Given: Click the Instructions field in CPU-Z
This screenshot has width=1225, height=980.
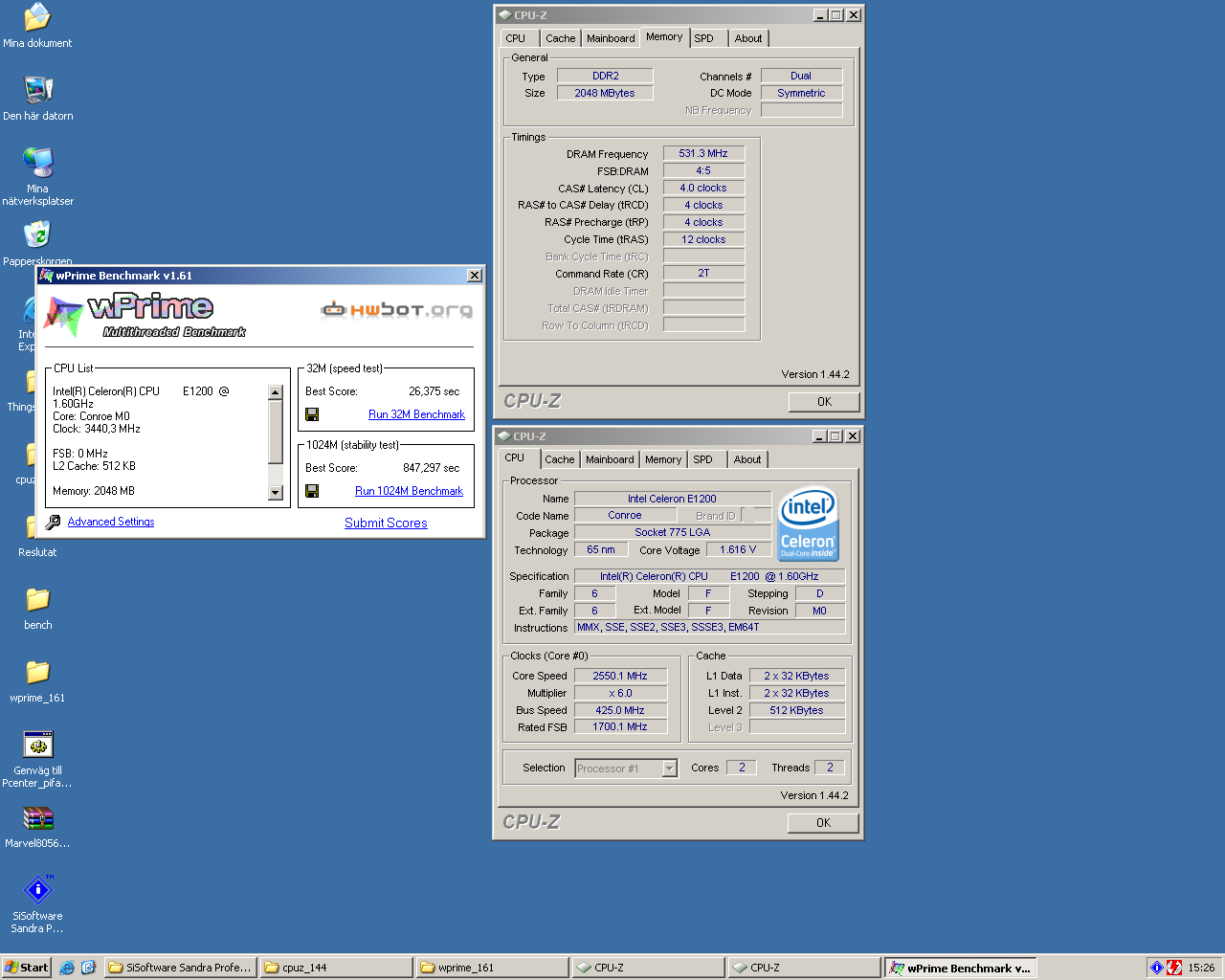Looking at the screenshot, I should click(x=710, y=627).
